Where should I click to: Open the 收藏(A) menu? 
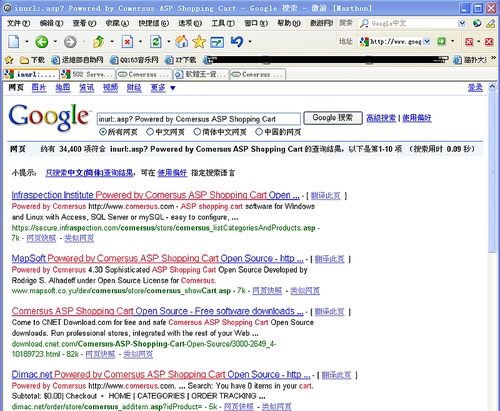coord(117,23)
